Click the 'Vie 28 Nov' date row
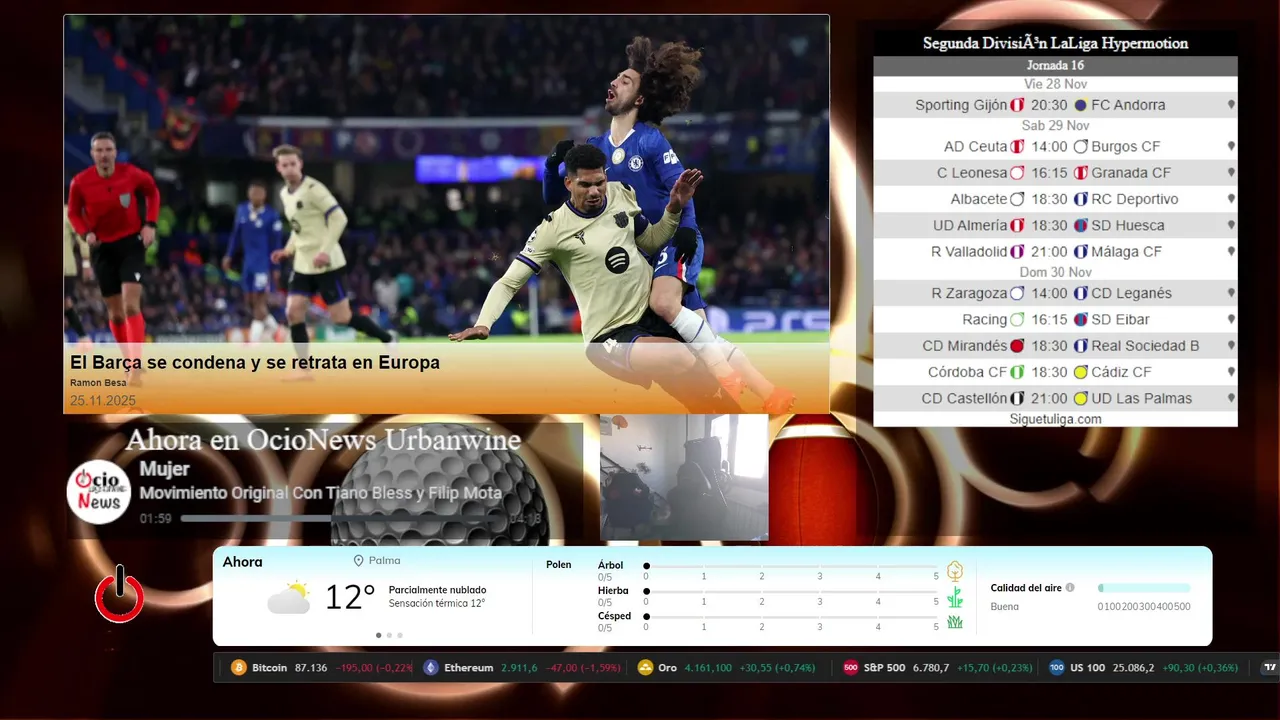Viewport: 1280px width, 720px height. coord(1055,84)
